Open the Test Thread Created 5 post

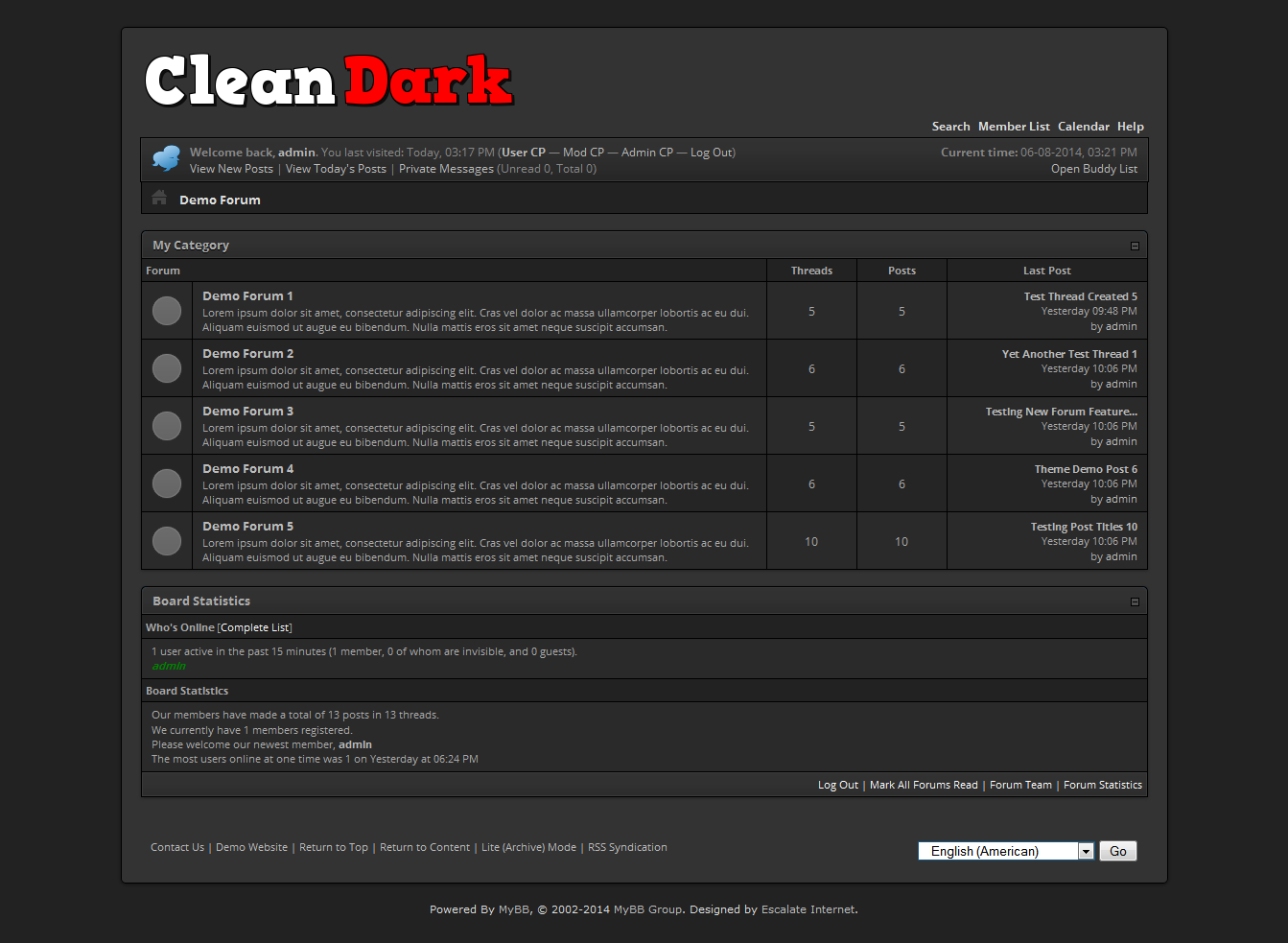click(x=1080, y=296)
